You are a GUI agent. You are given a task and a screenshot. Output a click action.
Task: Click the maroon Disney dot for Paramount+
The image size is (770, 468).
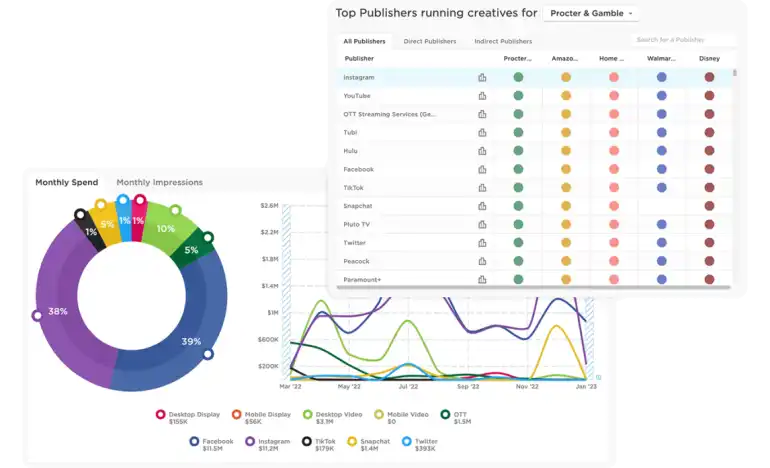pyautogui.click(x=709, y=279)
